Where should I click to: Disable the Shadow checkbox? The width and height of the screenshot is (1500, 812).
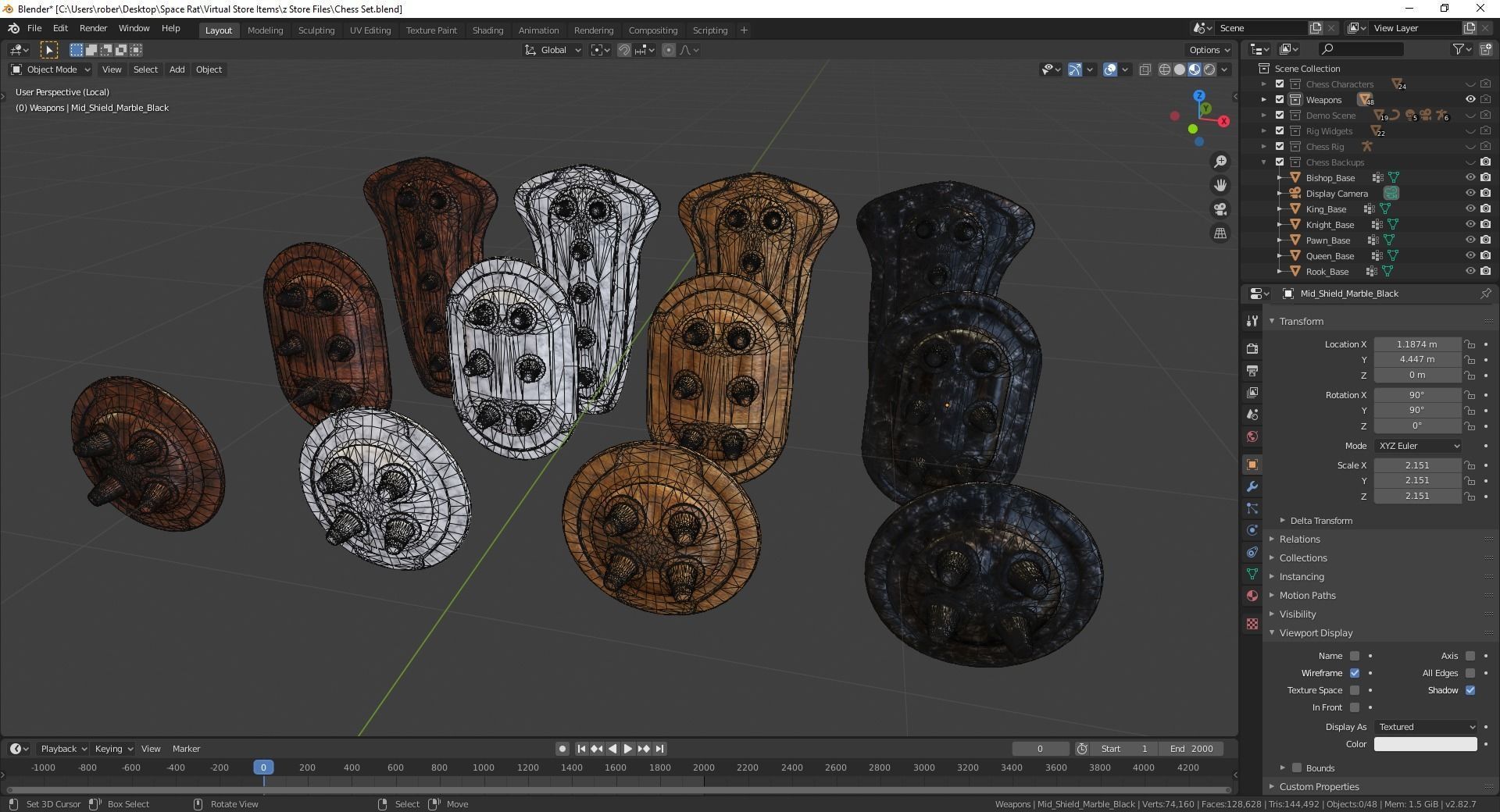(1470, 690)
